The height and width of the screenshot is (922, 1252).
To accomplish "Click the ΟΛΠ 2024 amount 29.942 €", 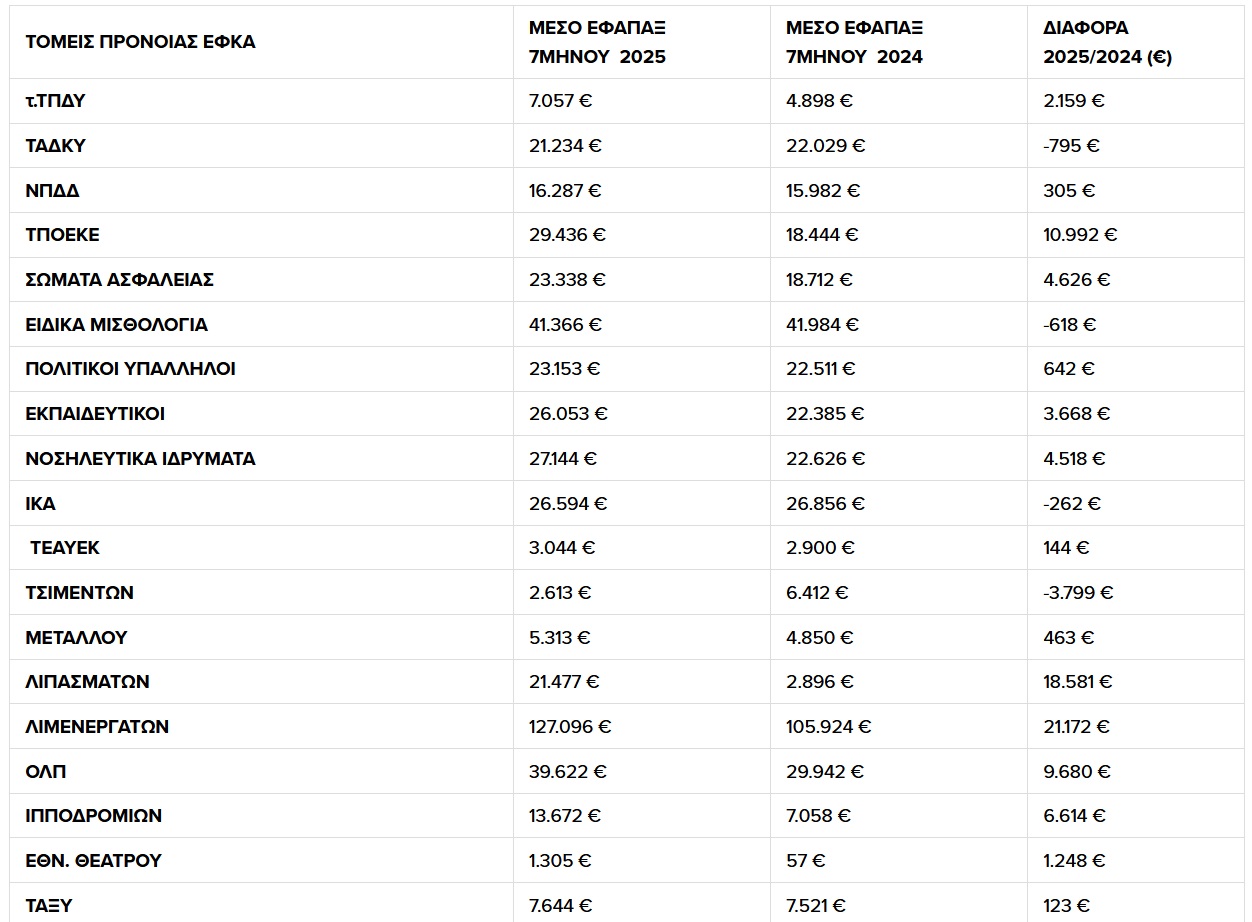I will tap(824, 772).
